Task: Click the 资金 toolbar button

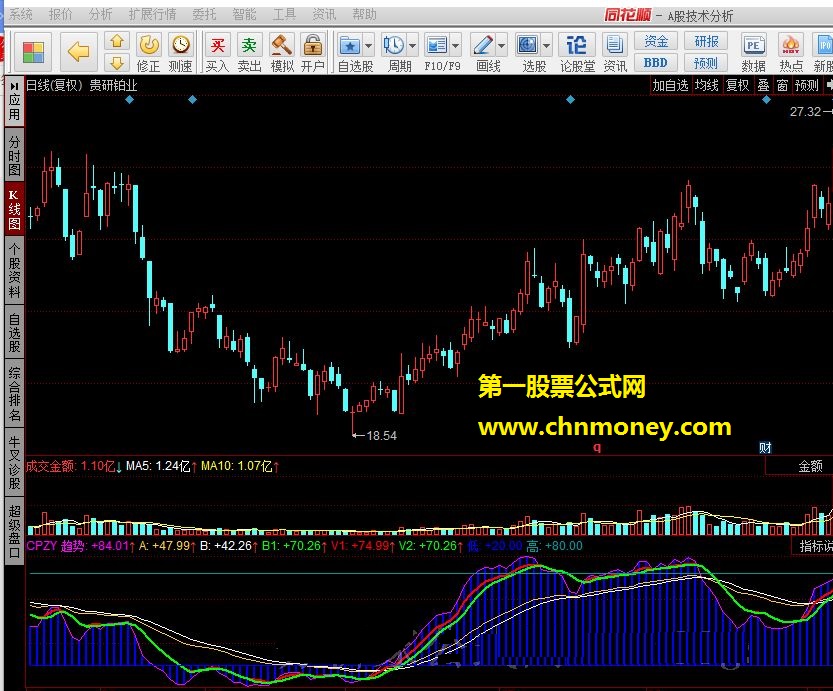Action: pyautogui.click(x=656, y=41)
